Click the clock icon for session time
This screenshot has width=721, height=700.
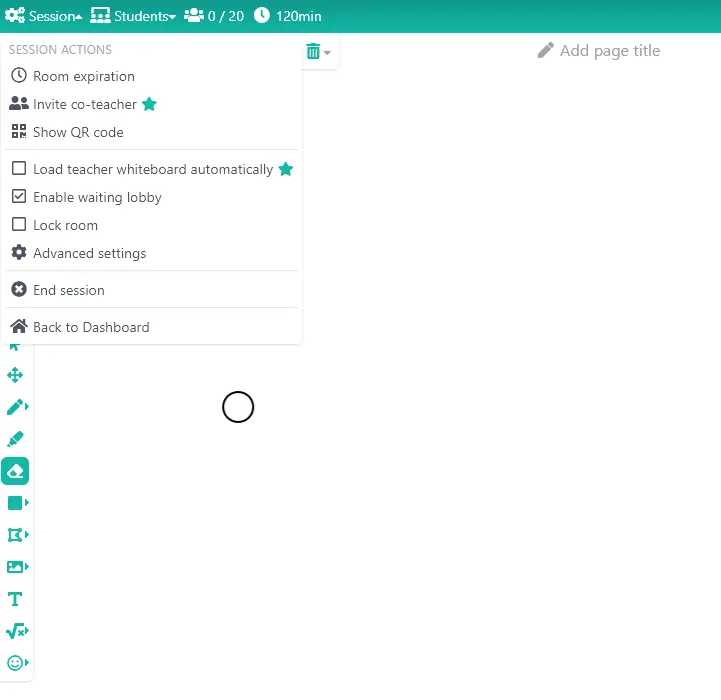(x=262, y=15)
